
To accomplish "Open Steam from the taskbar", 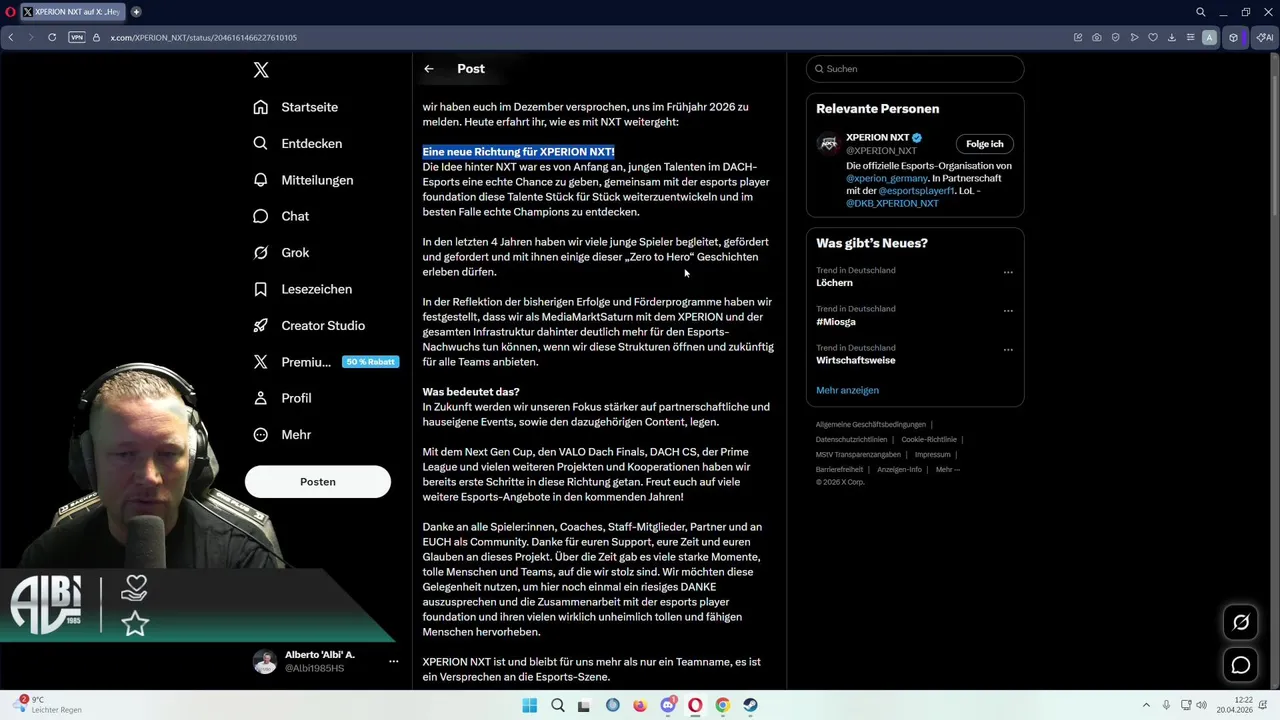I will pos(750,705).
